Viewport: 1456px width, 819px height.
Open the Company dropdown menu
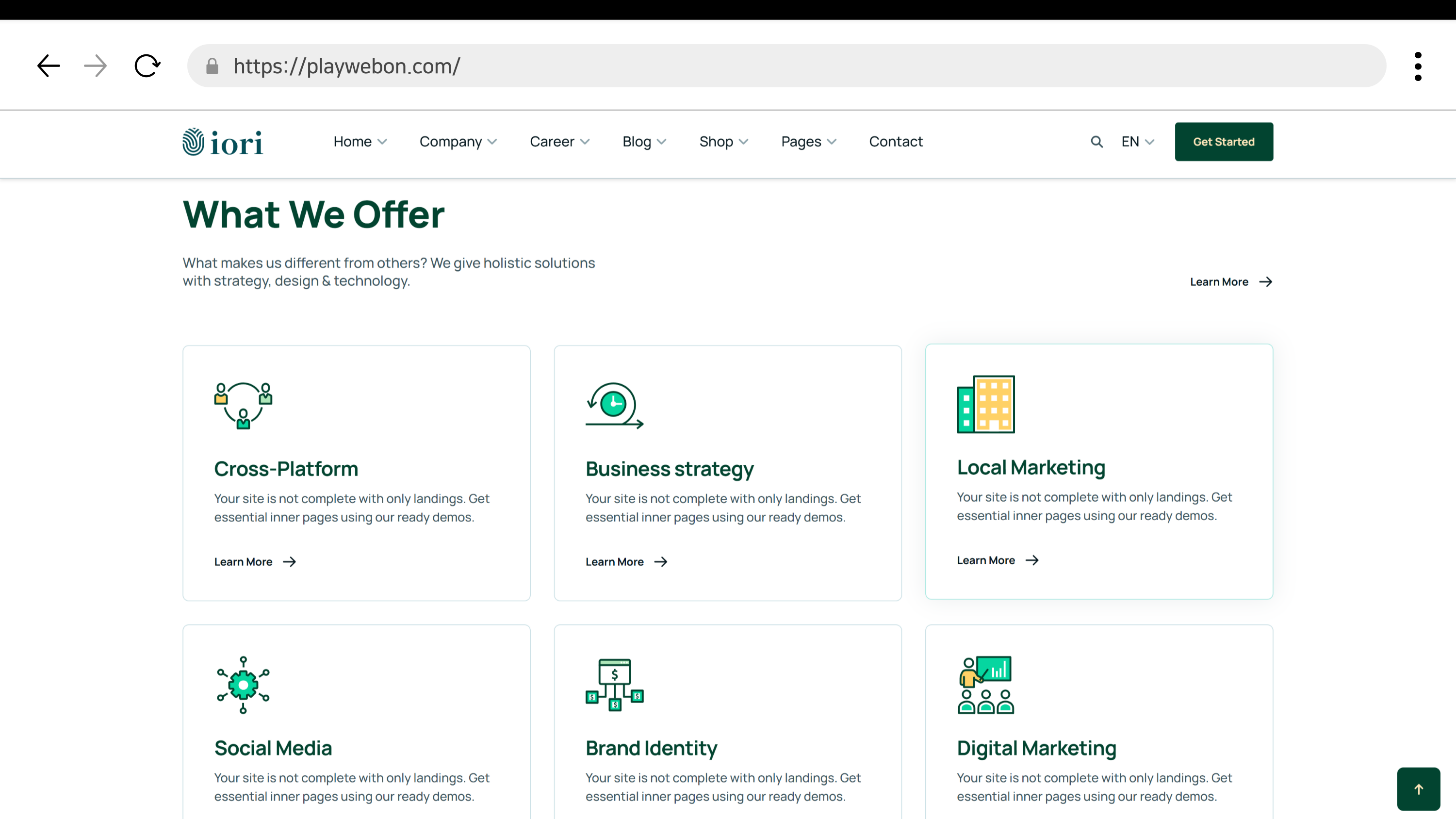click(x=458, y=142)
